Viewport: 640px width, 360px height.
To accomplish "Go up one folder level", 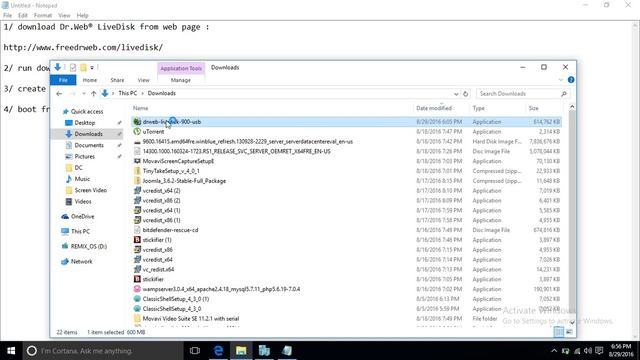I will click(x=93, y=93).
